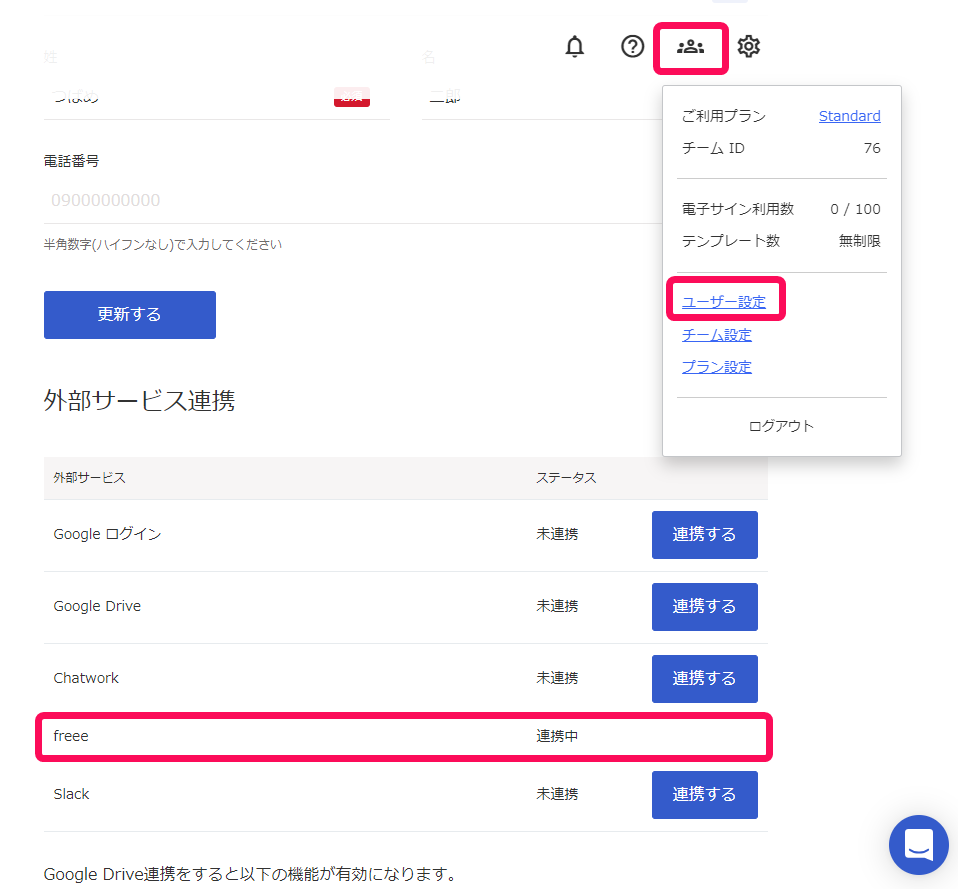Viewport: 958px width, 889px height.
Task: Click the 更新する button
Action: (x=130, y=315)
